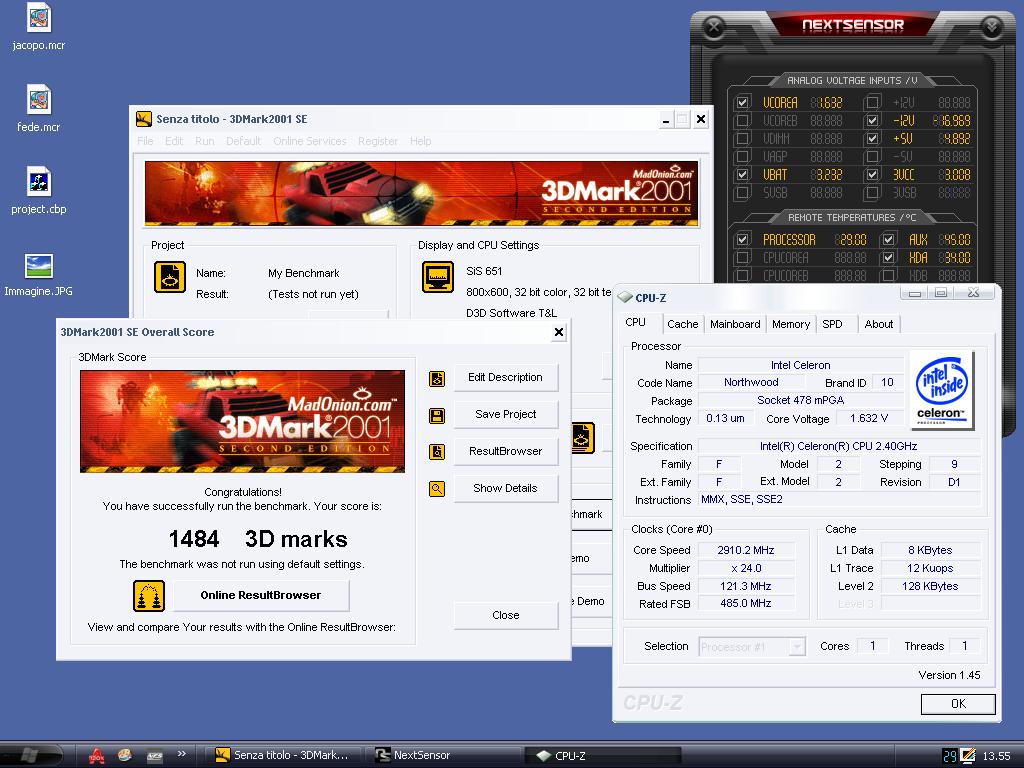Screen dimensions: 1024x768
Task: Check the +12V voltage checkbox
Action: [x=872, y=103]
